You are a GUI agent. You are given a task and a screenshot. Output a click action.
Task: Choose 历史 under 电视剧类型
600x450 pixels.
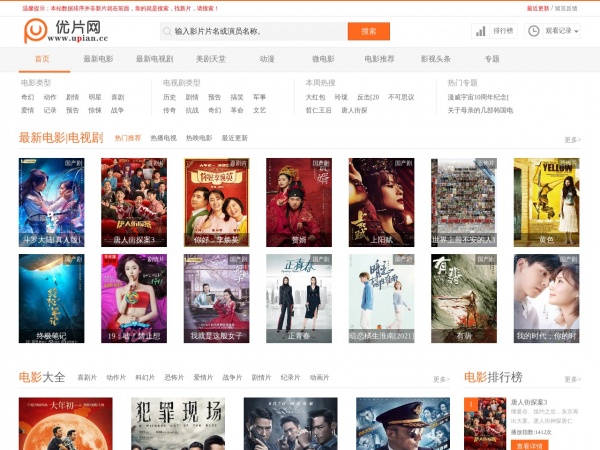pos(170,97)
